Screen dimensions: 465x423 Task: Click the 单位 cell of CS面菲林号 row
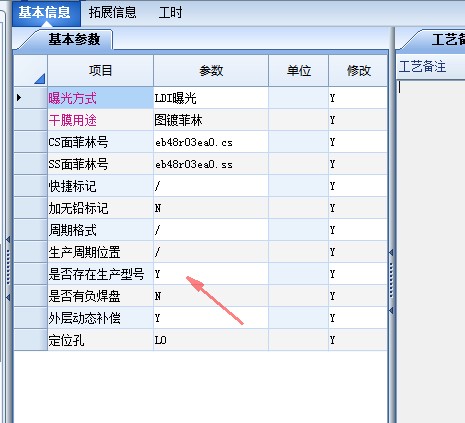298,142
